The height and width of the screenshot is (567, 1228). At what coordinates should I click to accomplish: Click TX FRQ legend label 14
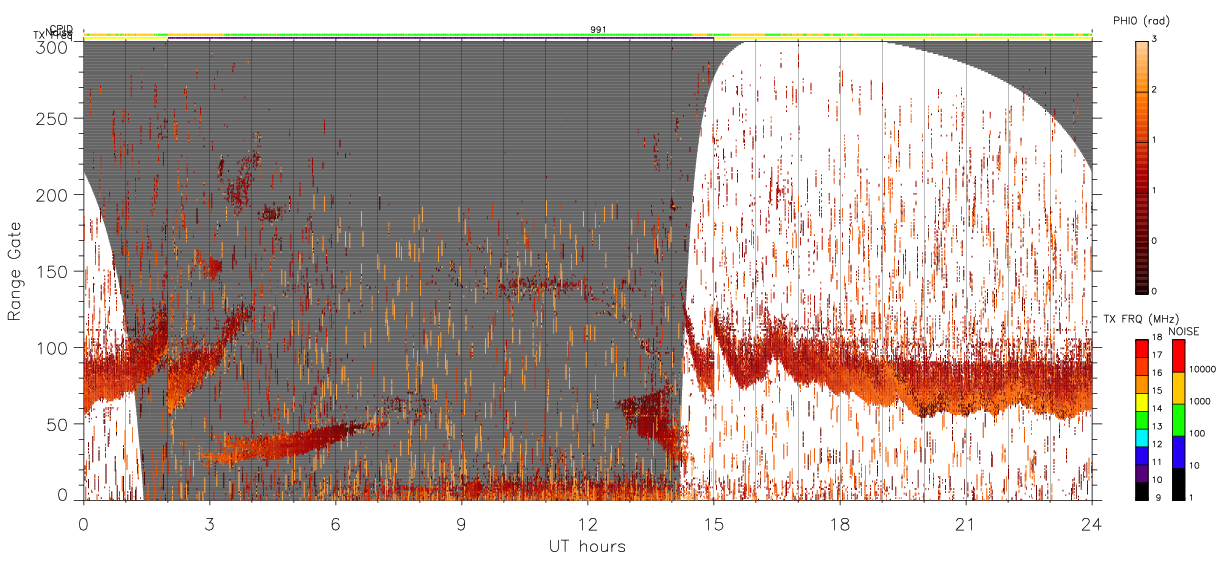click(1157, 410)
